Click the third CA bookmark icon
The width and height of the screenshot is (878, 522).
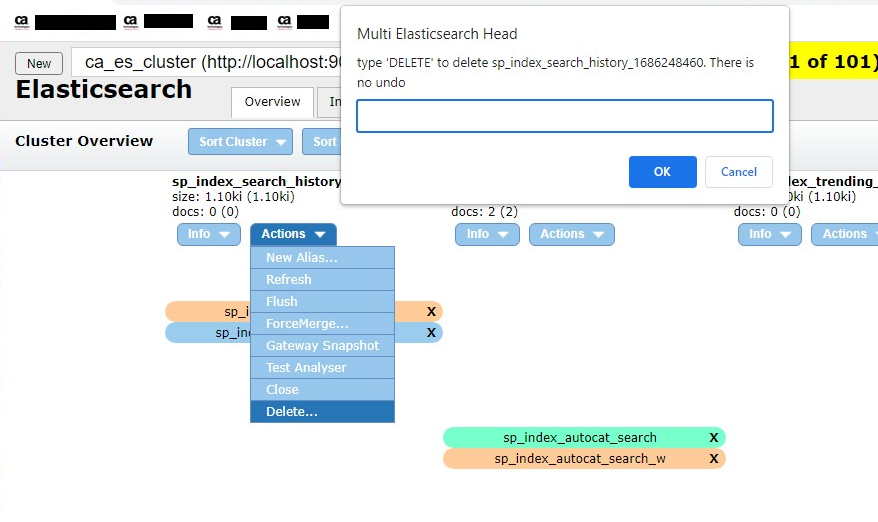214,22
